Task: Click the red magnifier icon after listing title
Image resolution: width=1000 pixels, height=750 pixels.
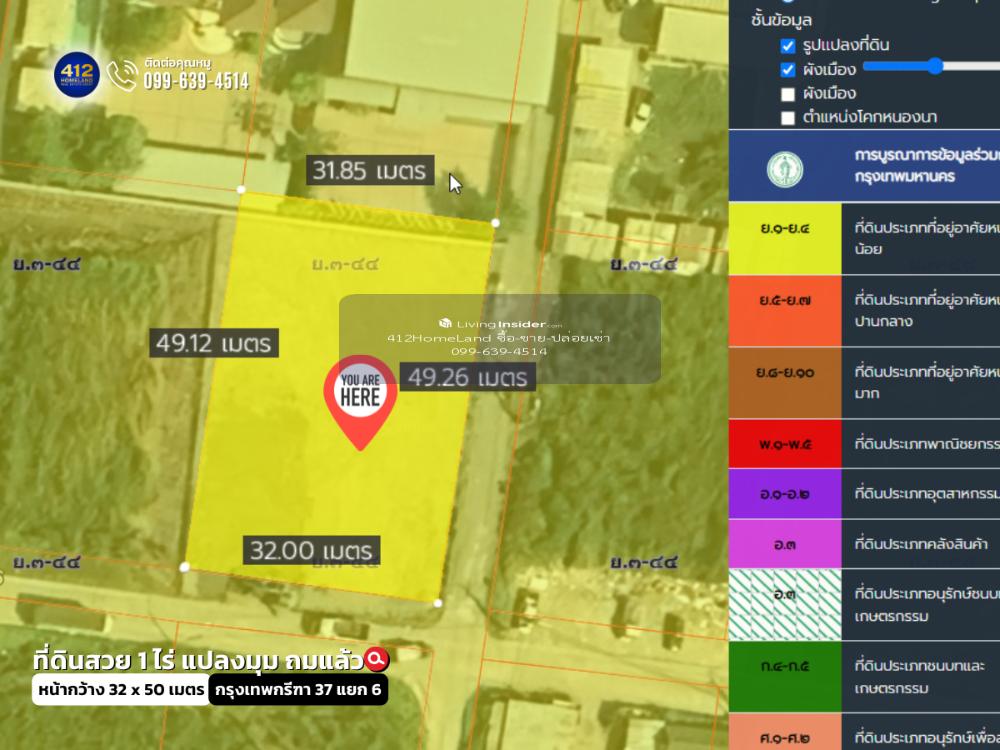Action: coord(377,659)
